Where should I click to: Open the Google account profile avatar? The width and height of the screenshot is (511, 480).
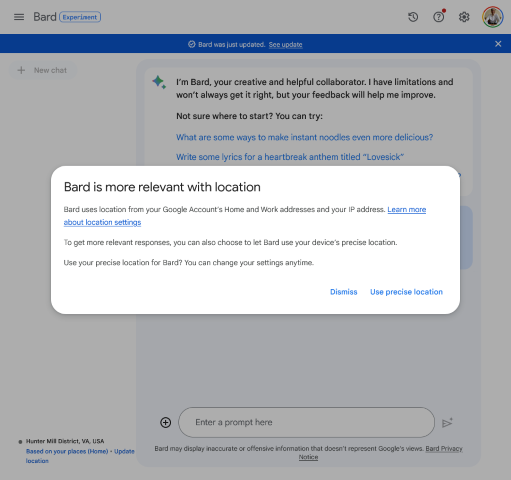[x=492, y=17]
